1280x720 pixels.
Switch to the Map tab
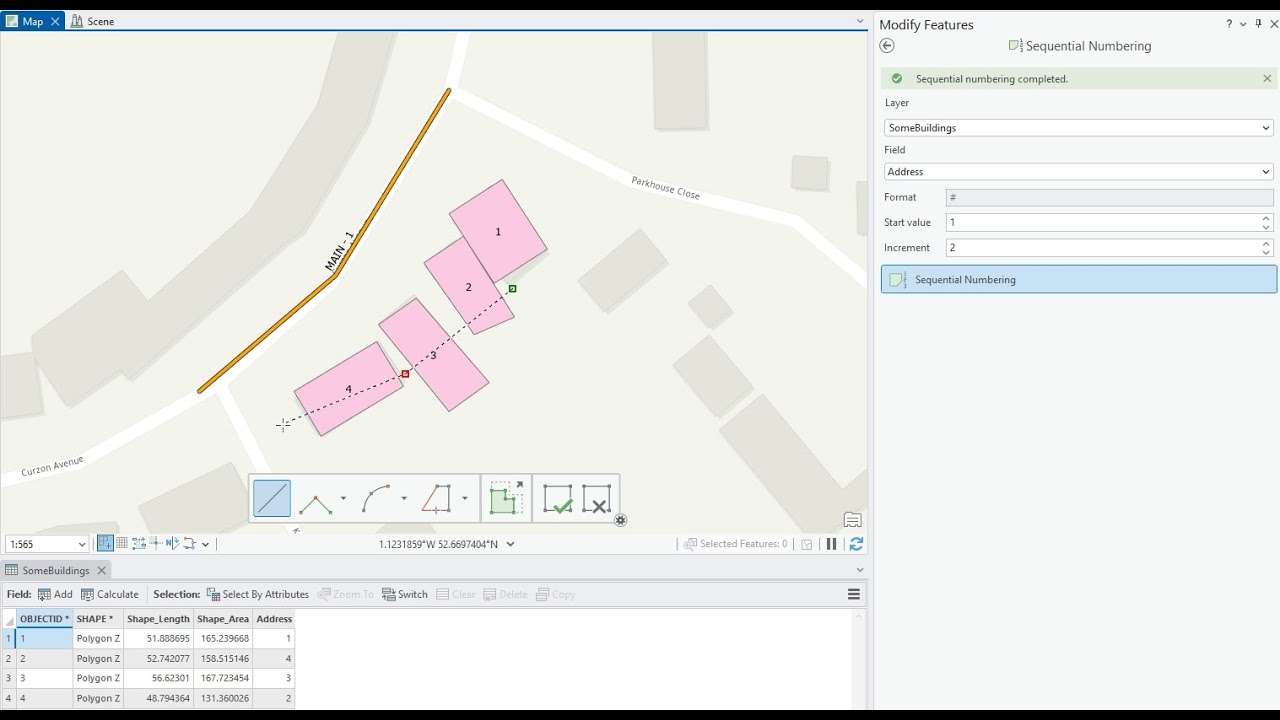click(33, 21)
